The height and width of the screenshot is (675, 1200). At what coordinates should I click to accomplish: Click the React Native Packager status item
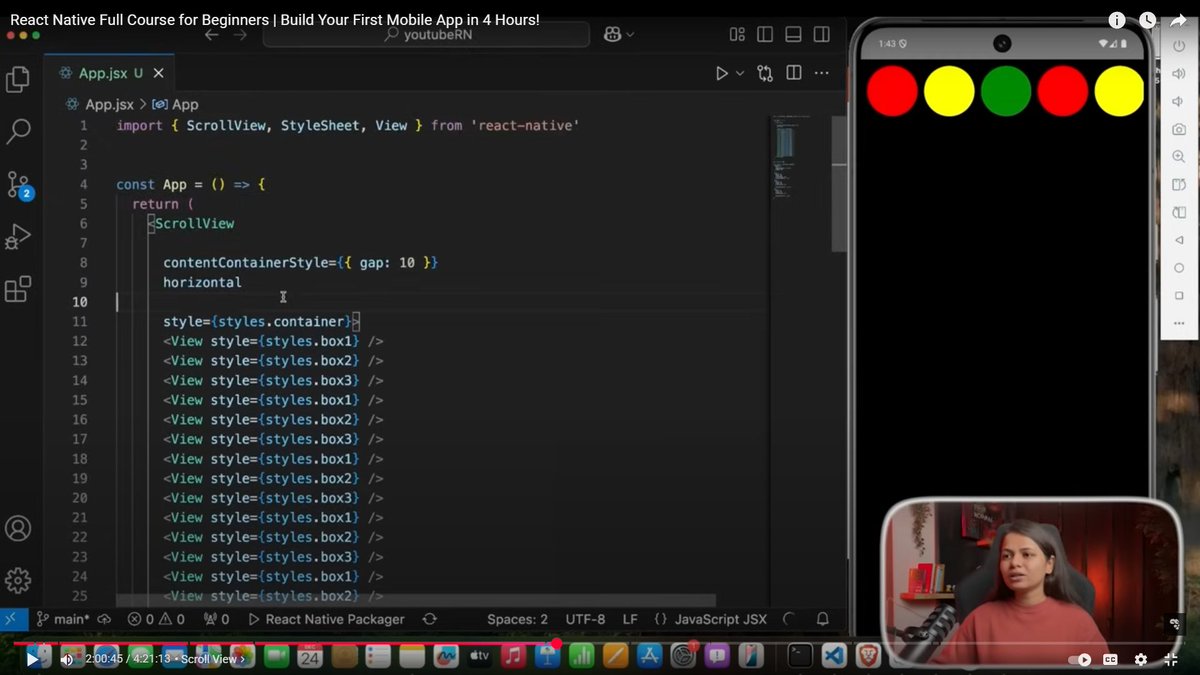[x=326, y=619]
